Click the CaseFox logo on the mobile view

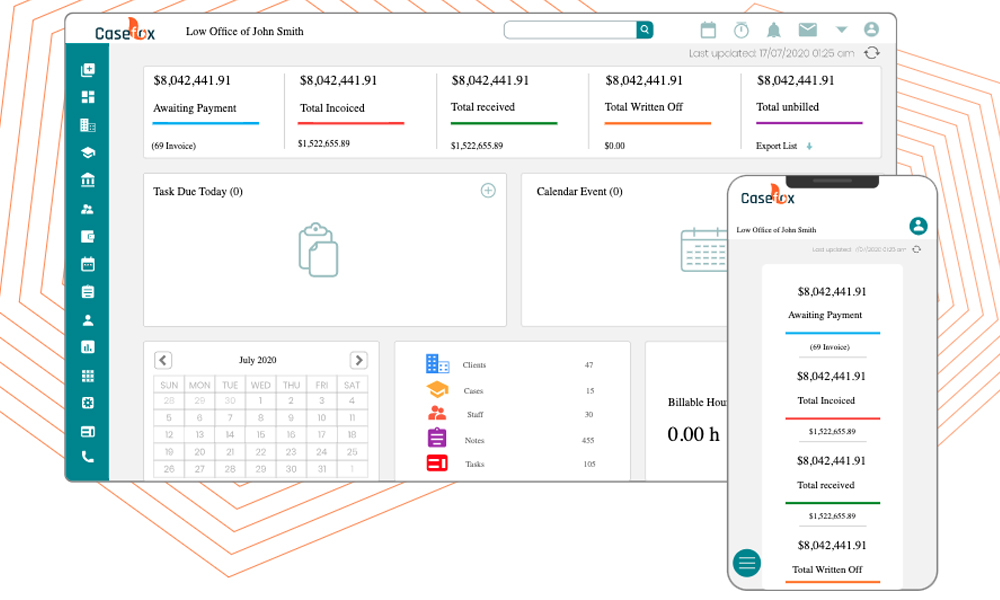[x=768, y=195]
